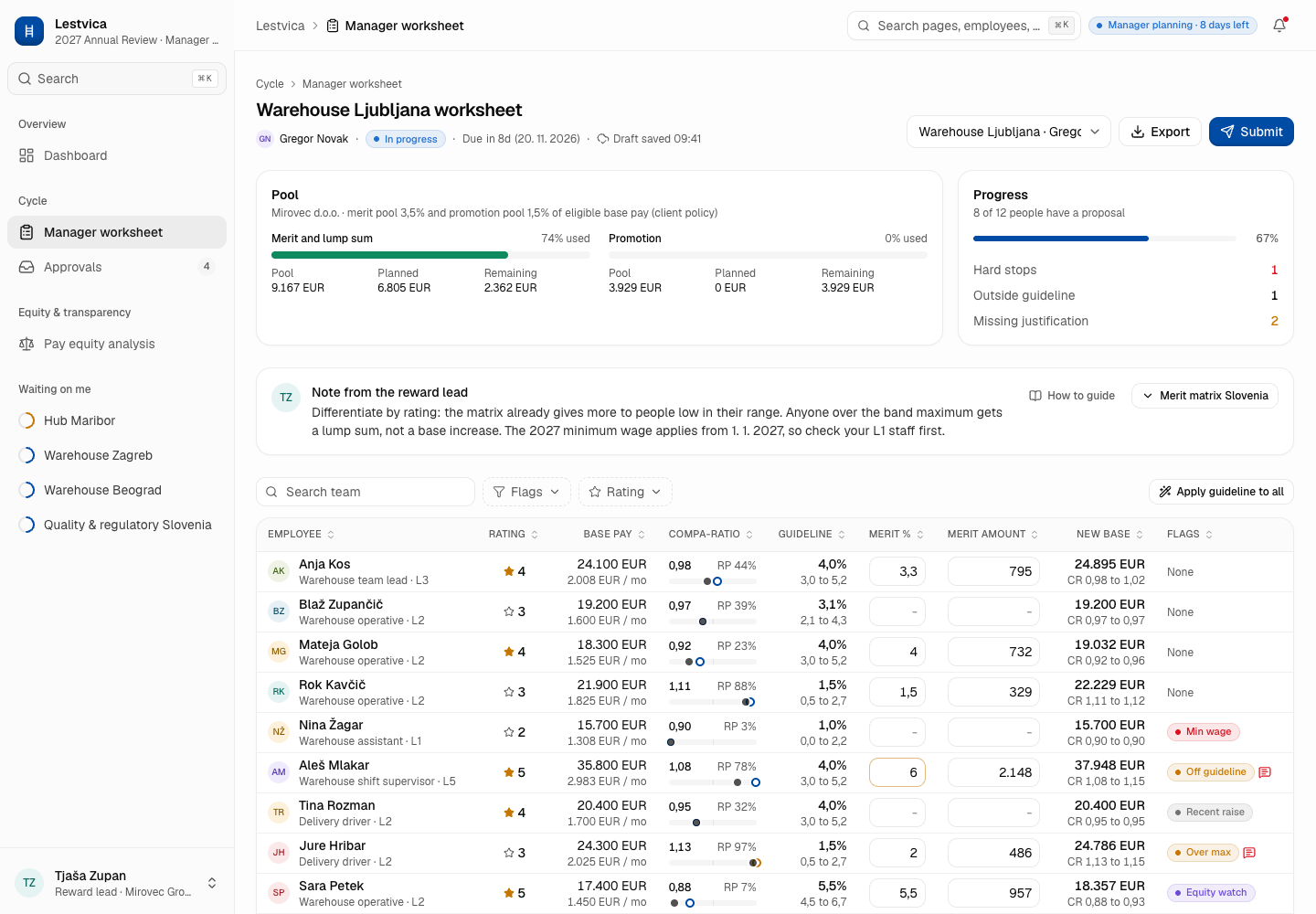Viewport: 1316px width, 914px height.
Task: Click the Submit button
Action: tap(1251, 132)
